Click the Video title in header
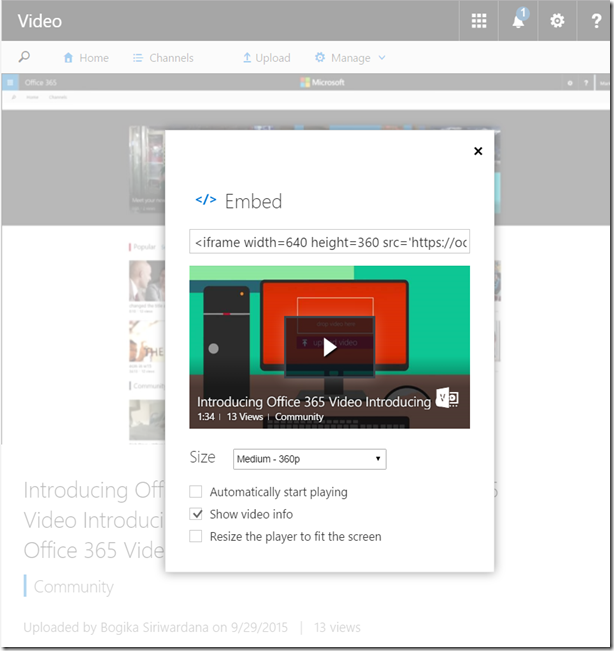This screenshot has height=651, width=614. [x=40, y=21]
